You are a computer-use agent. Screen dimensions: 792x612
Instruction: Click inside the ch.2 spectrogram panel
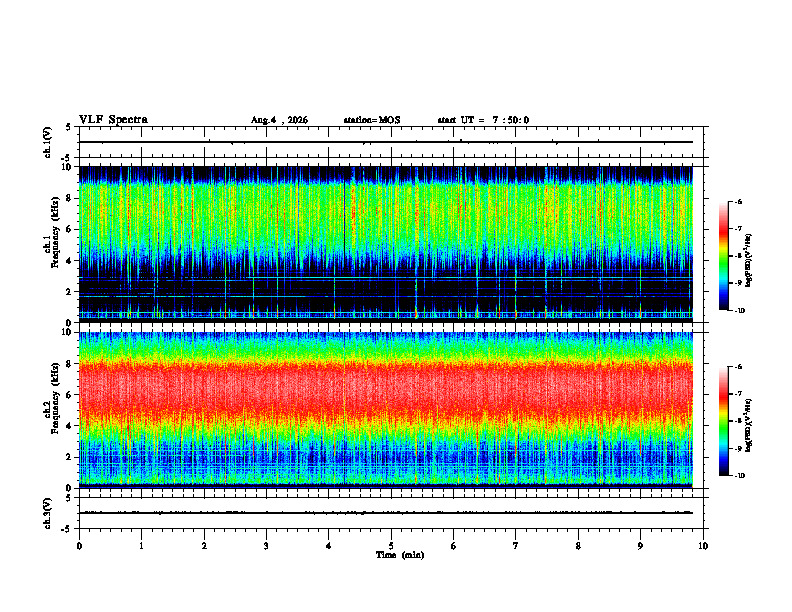pos(386,410)
